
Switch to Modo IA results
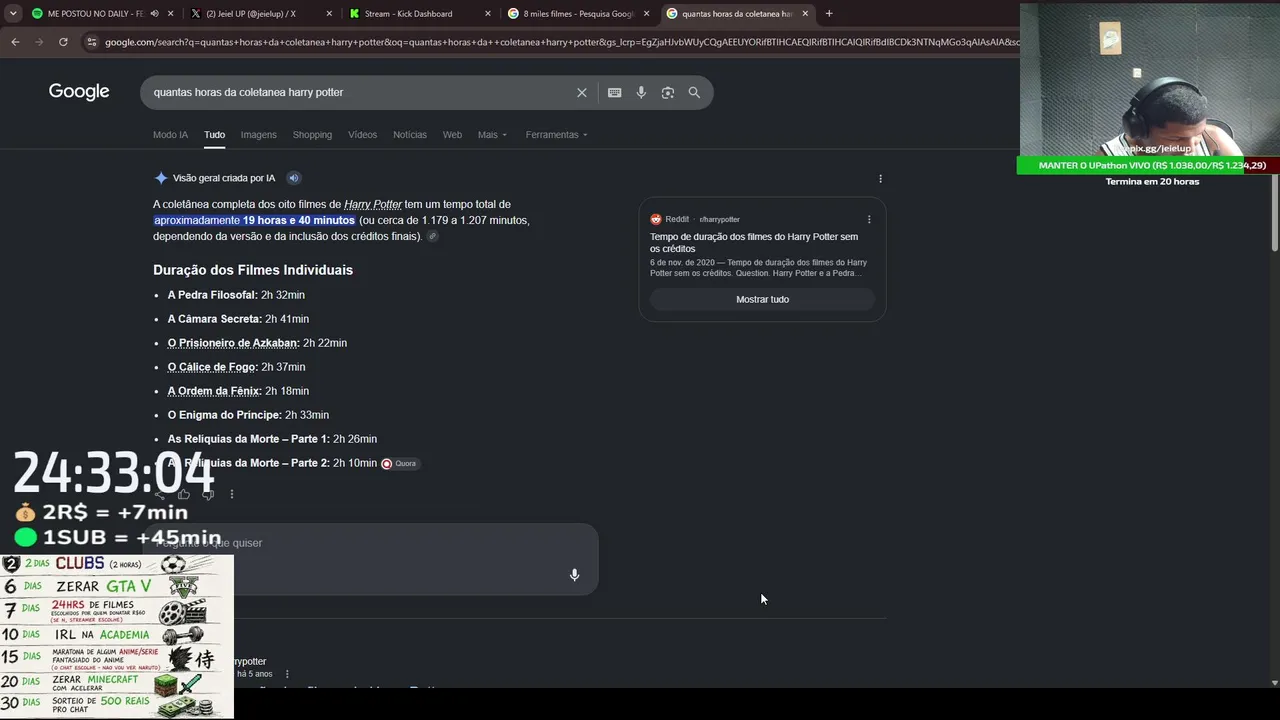point(170,135)
